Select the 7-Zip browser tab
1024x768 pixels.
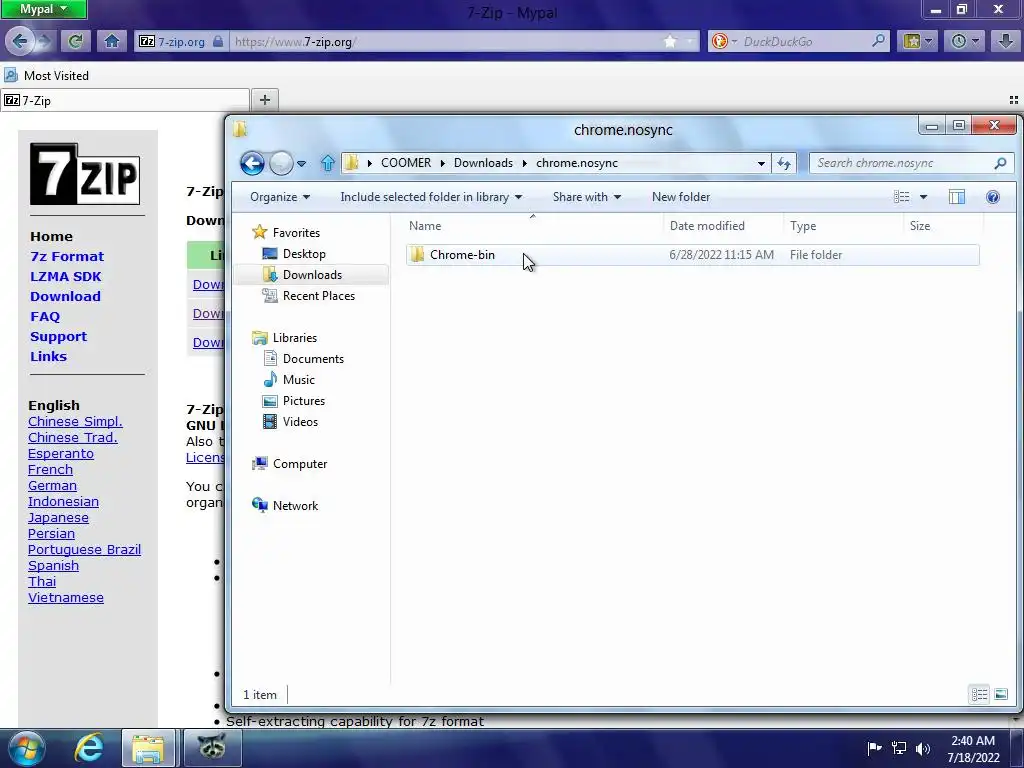(125, 100)
